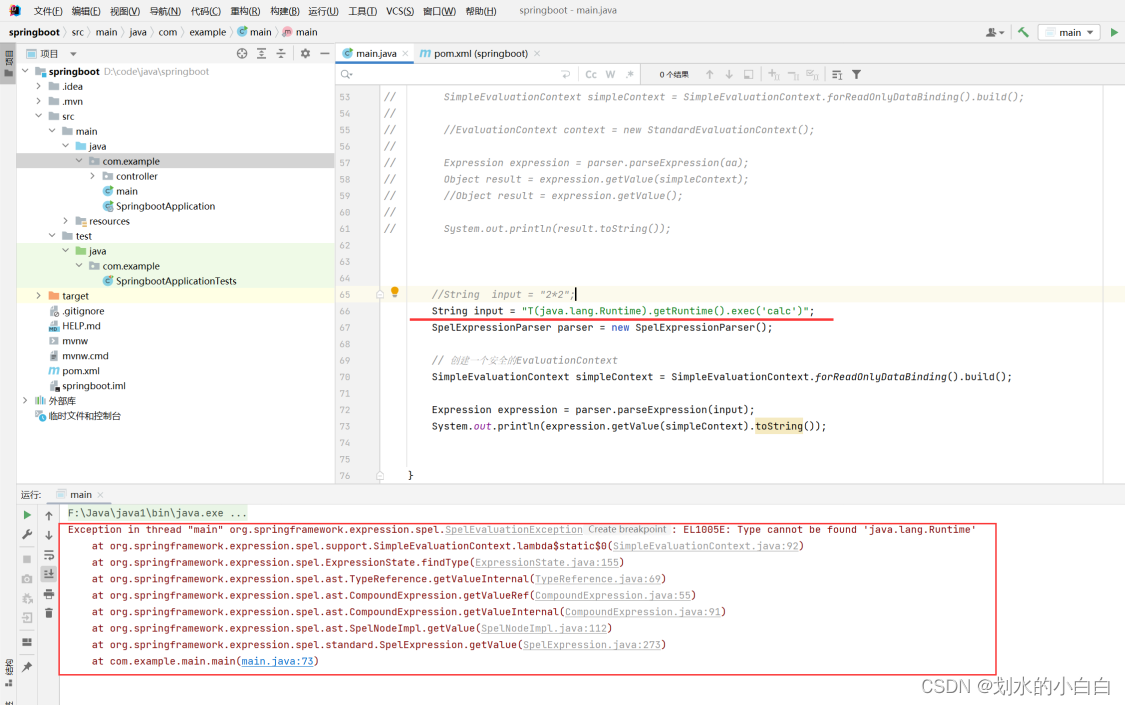Image resolution: width=1125 pixels, height=705 pixels.
Task: Collapse all nodes in project panel
Action: coord(281,54)
